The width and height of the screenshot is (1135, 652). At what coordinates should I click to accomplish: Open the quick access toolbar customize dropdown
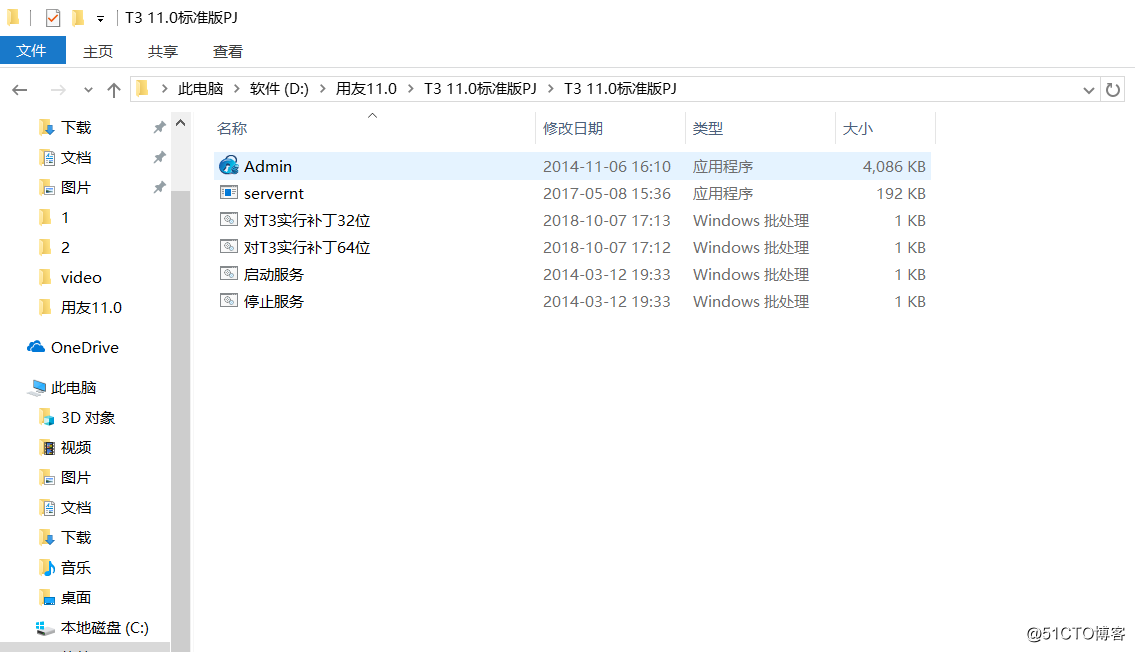click(x=100, y=19)
